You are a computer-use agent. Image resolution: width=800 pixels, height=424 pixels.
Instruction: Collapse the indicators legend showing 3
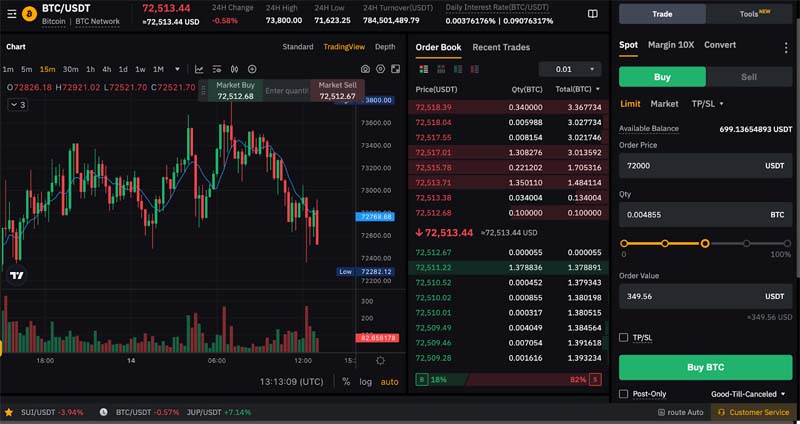(x=18, y=105)
